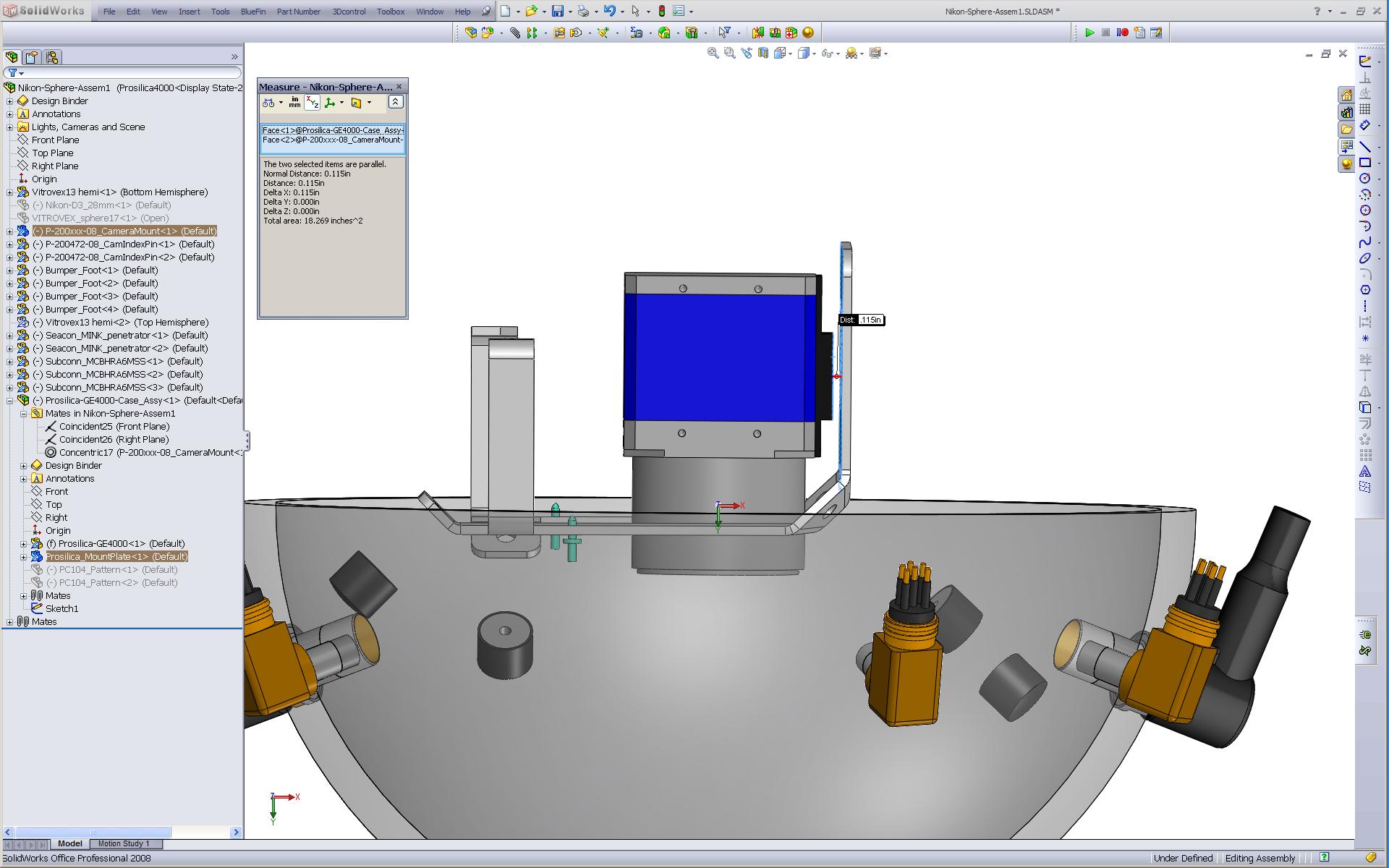Undo the last action

610,11
